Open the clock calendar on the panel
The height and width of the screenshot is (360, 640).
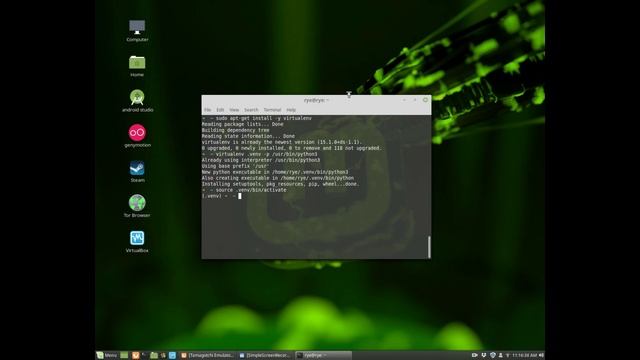tap(524, 356)
